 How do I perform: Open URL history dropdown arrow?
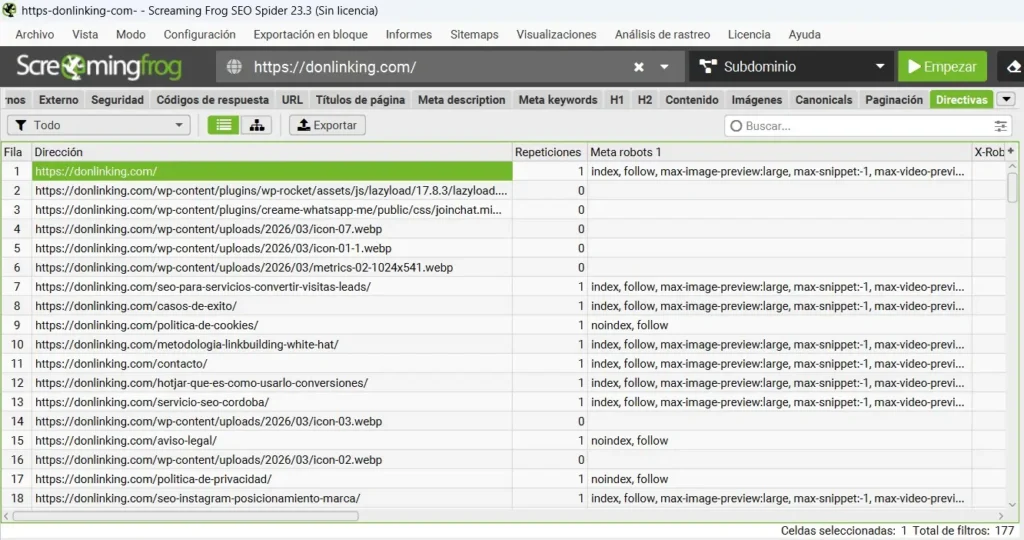(664, 67)
